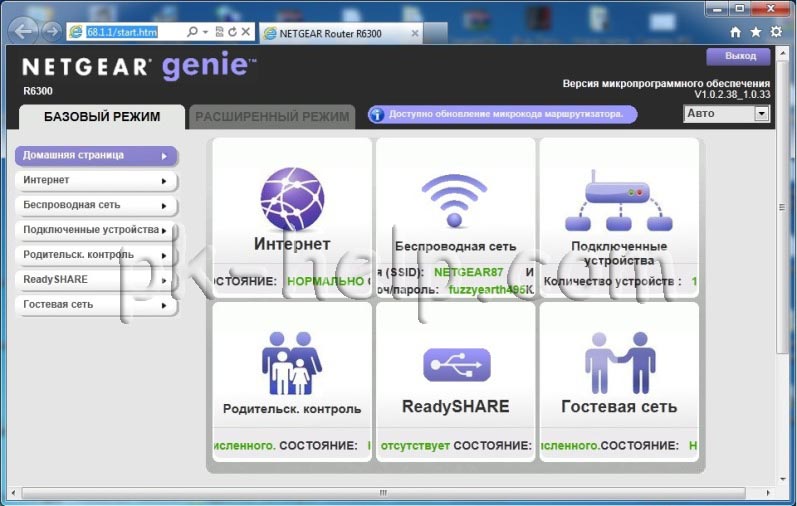Click the отсутствует ReadySHARE status text
The height and width of the screenshot is (506, 797).
[415, 445]
